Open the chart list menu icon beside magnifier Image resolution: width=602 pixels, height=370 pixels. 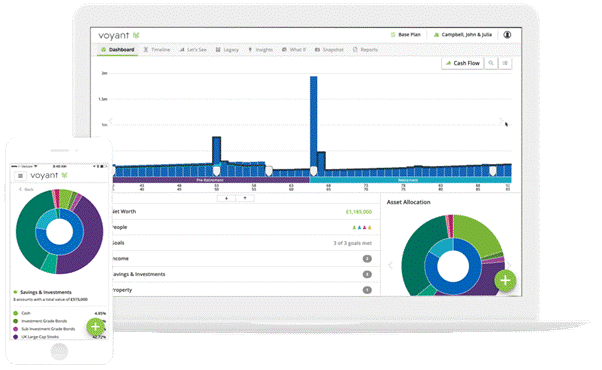click(505, 63)
